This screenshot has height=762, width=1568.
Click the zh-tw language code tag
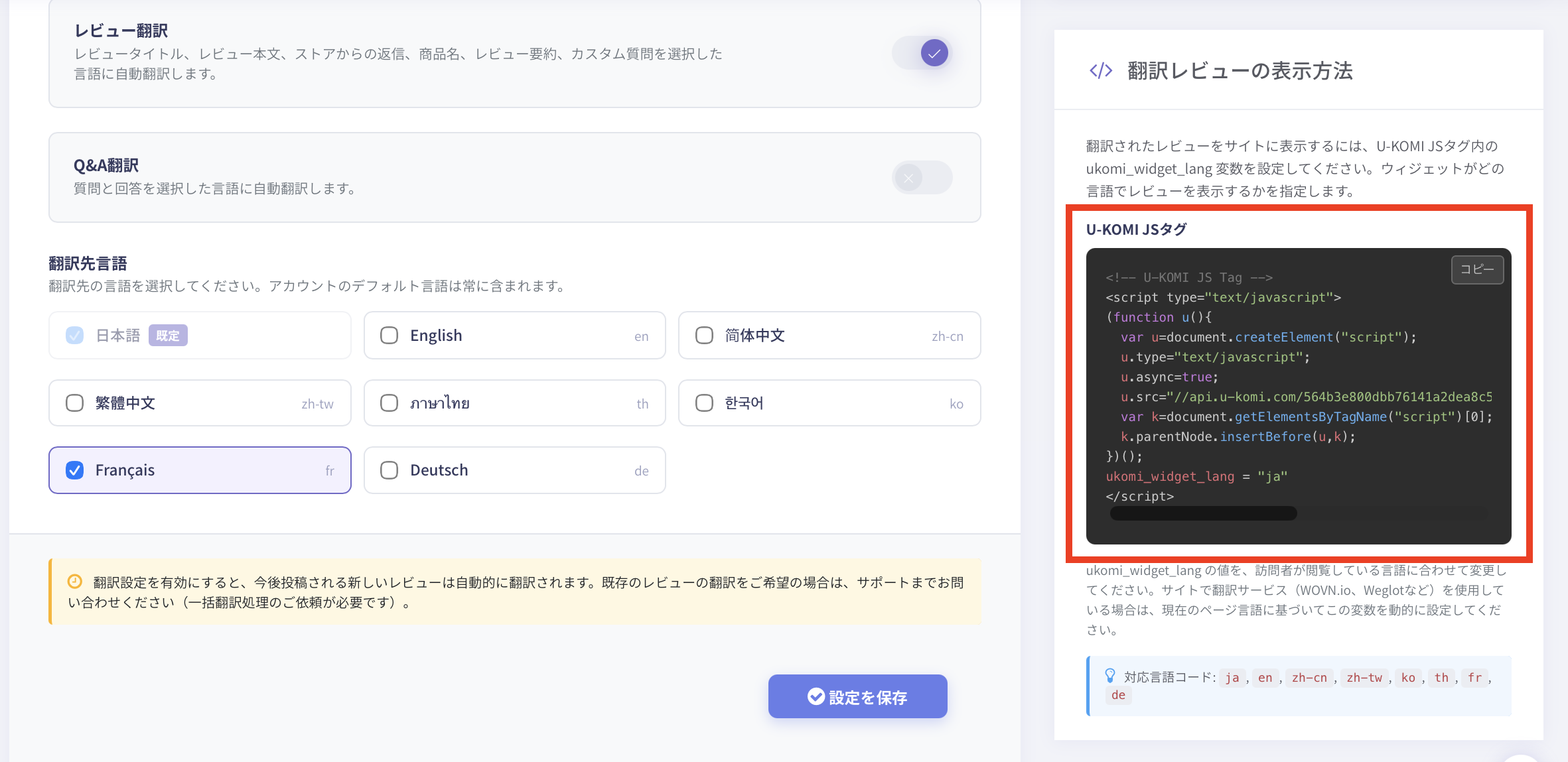tap(1364, 678)
